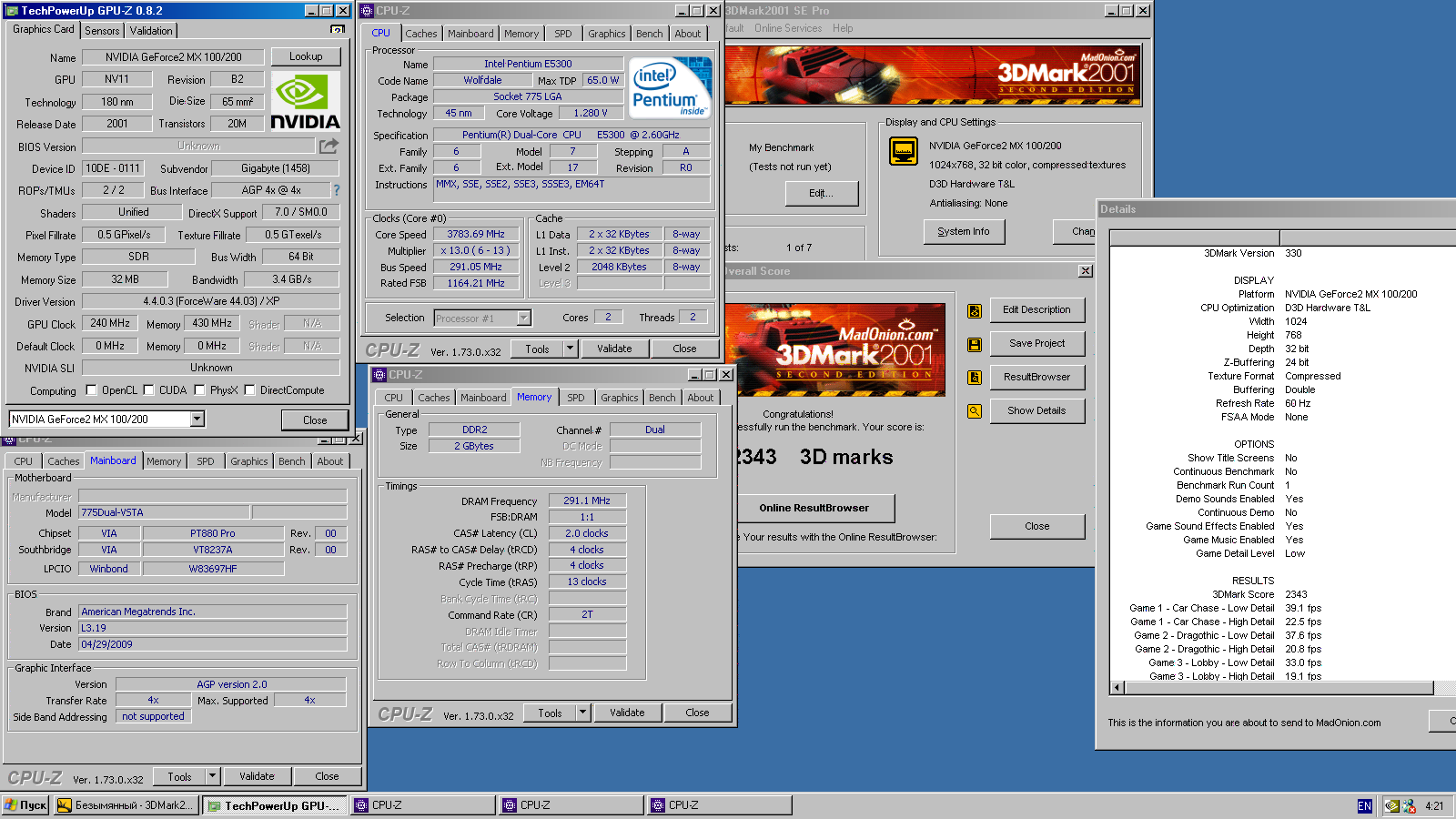
Task: Click the Lookup button in GPU-Z
Action: [x=306, y=56]
